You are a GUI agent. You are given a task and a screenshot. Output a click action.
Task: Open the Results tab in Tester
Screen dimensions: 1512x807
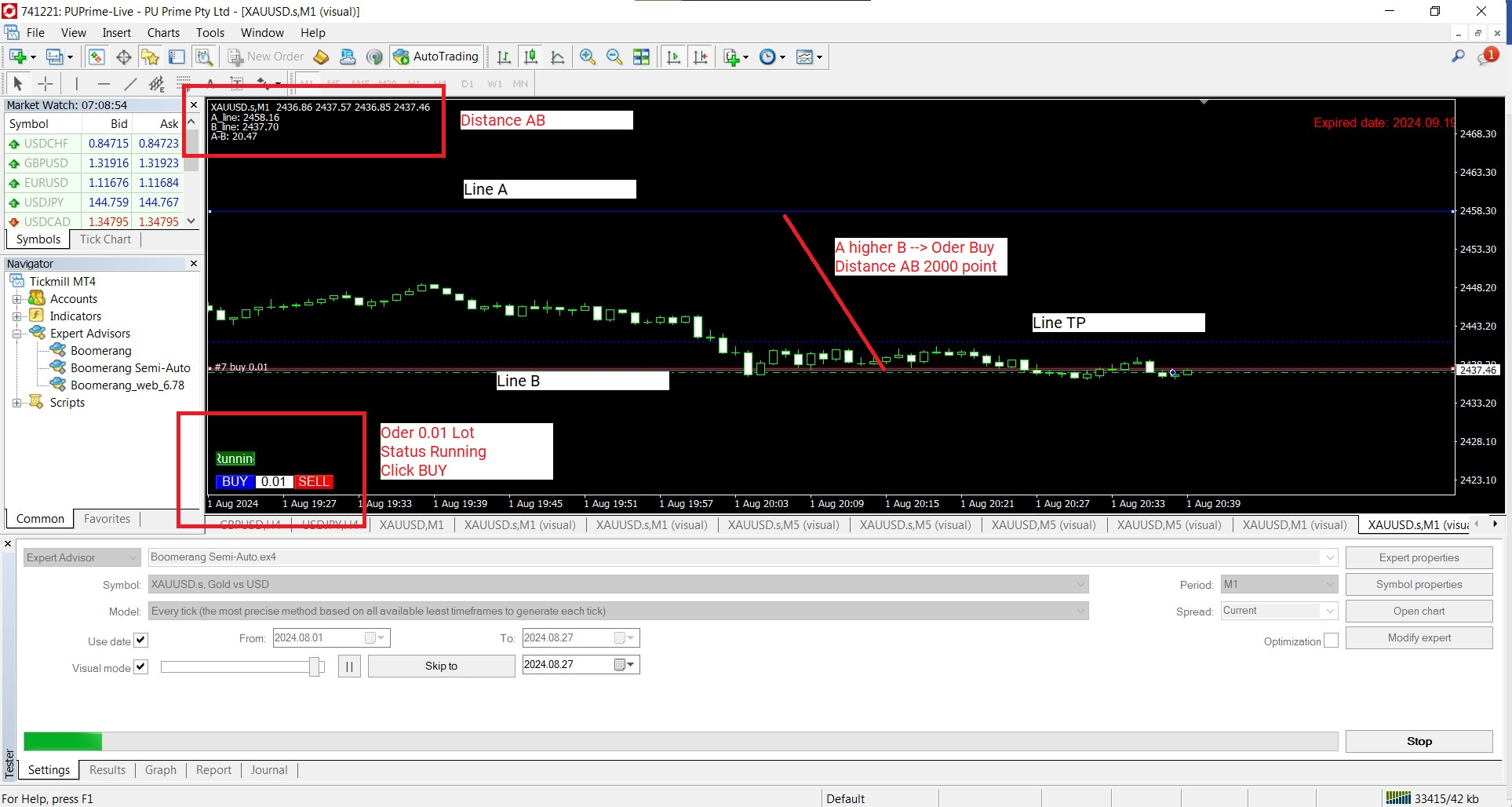point(107,770)
